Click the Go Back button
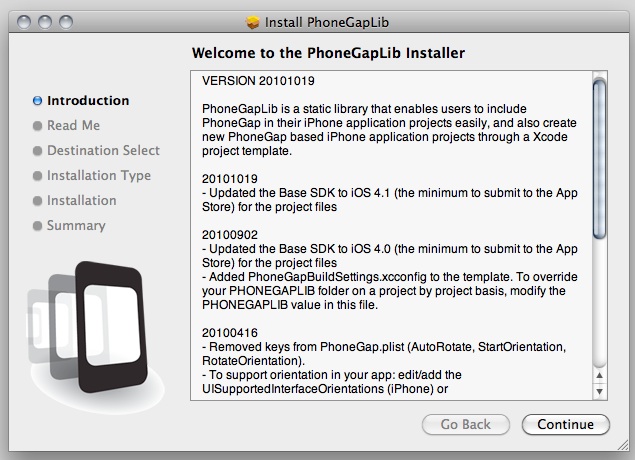Image resolution: width=635 pixels, height=460 pixels. point(466,424)
